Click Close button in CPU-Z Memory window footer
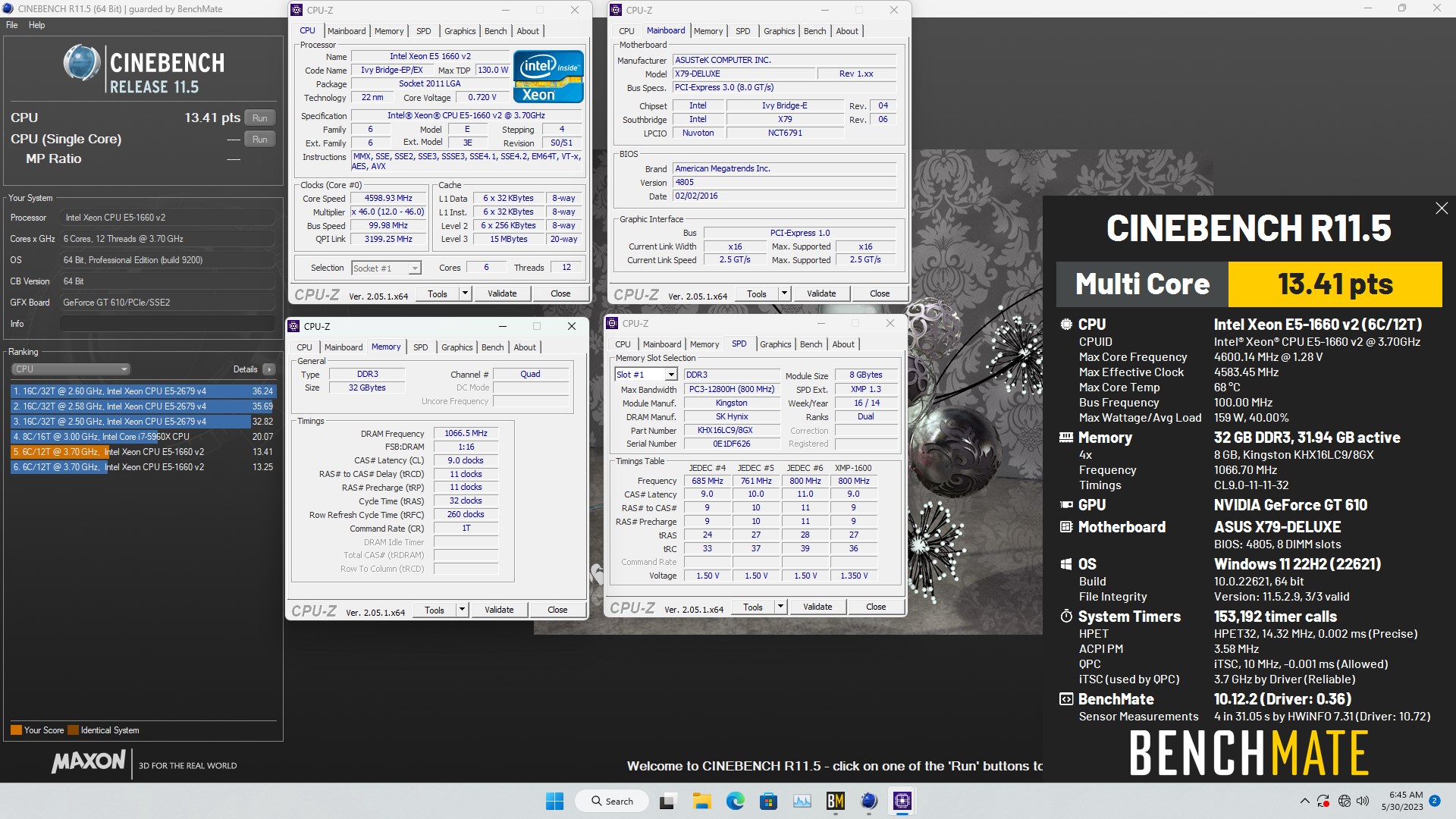This screenshot has height=819, width=1456. [557, 610]
